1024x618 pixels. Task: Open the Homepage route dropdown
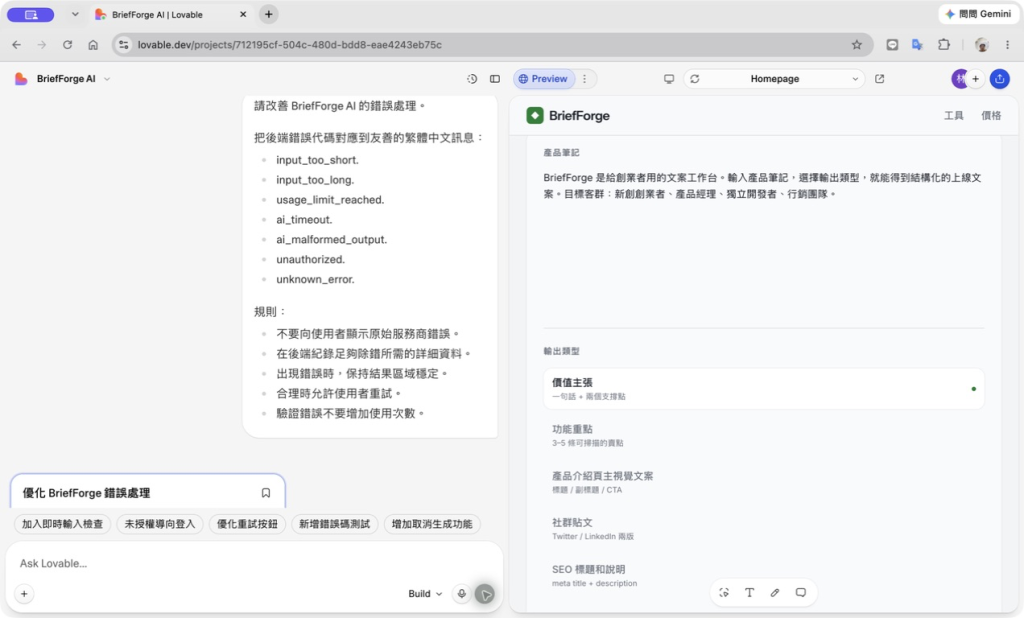pos(775,78)
